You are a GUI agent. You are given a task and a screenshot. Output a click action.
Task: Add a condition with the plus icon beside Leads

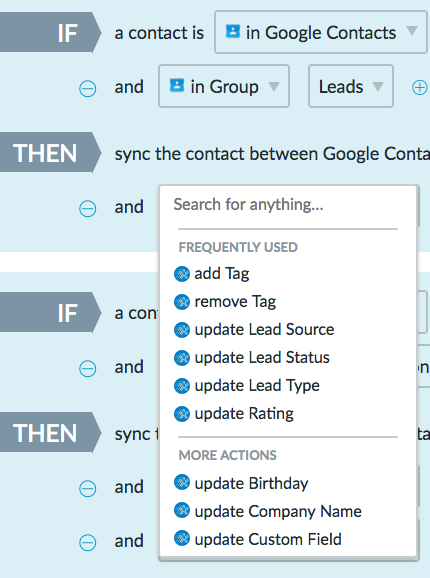(420, 88)
